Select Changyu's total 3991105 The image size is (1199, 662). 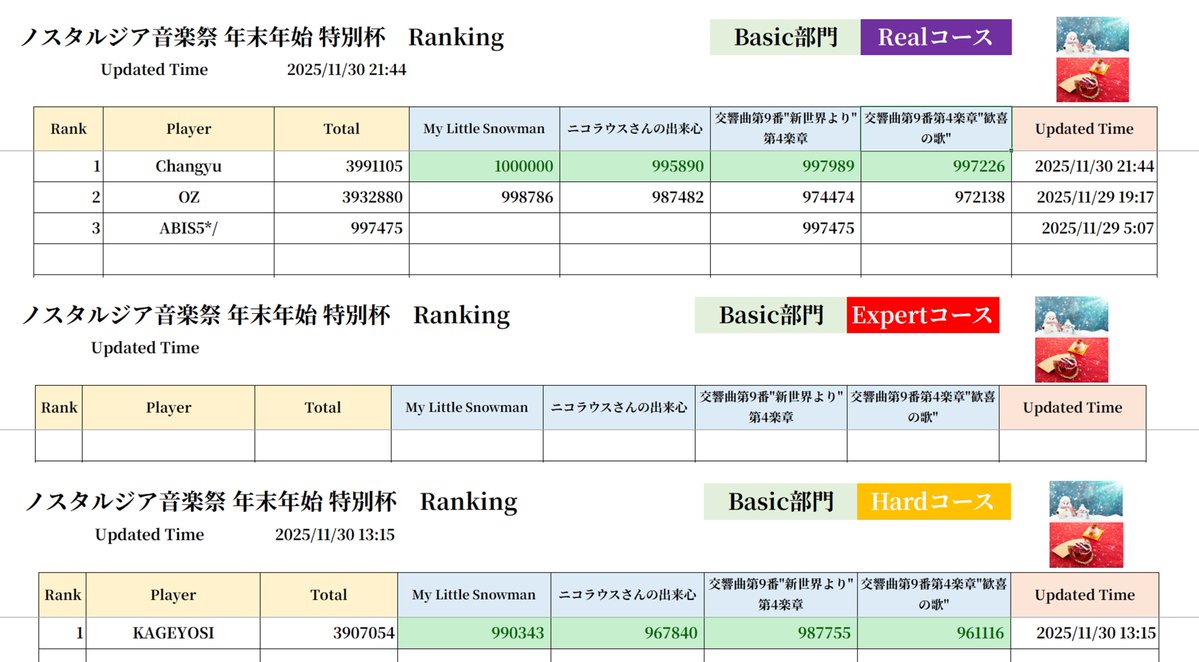point(342,166)
